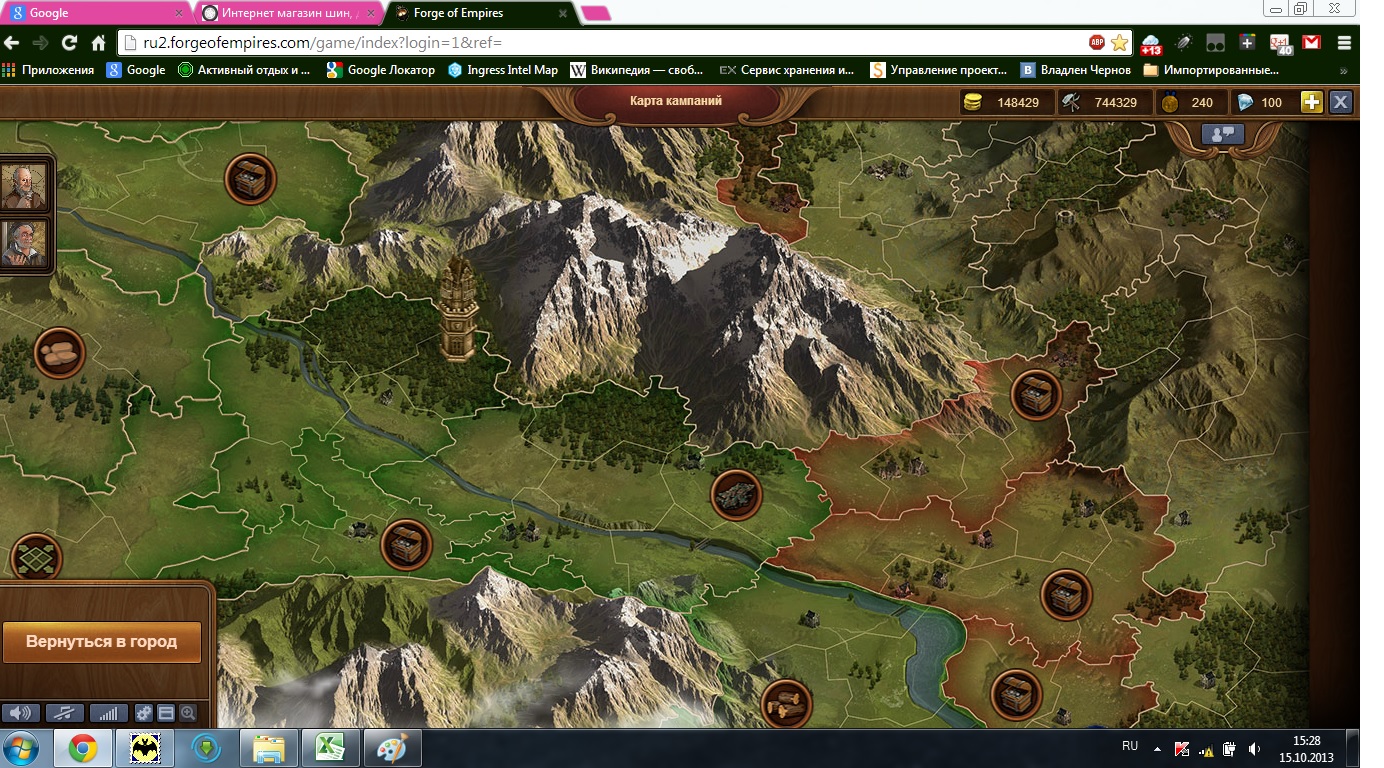This screenshot has width=1384, height=768.
Task: Expand the Импортированные bookmarks folder
Action: (x=1210, y=70)
